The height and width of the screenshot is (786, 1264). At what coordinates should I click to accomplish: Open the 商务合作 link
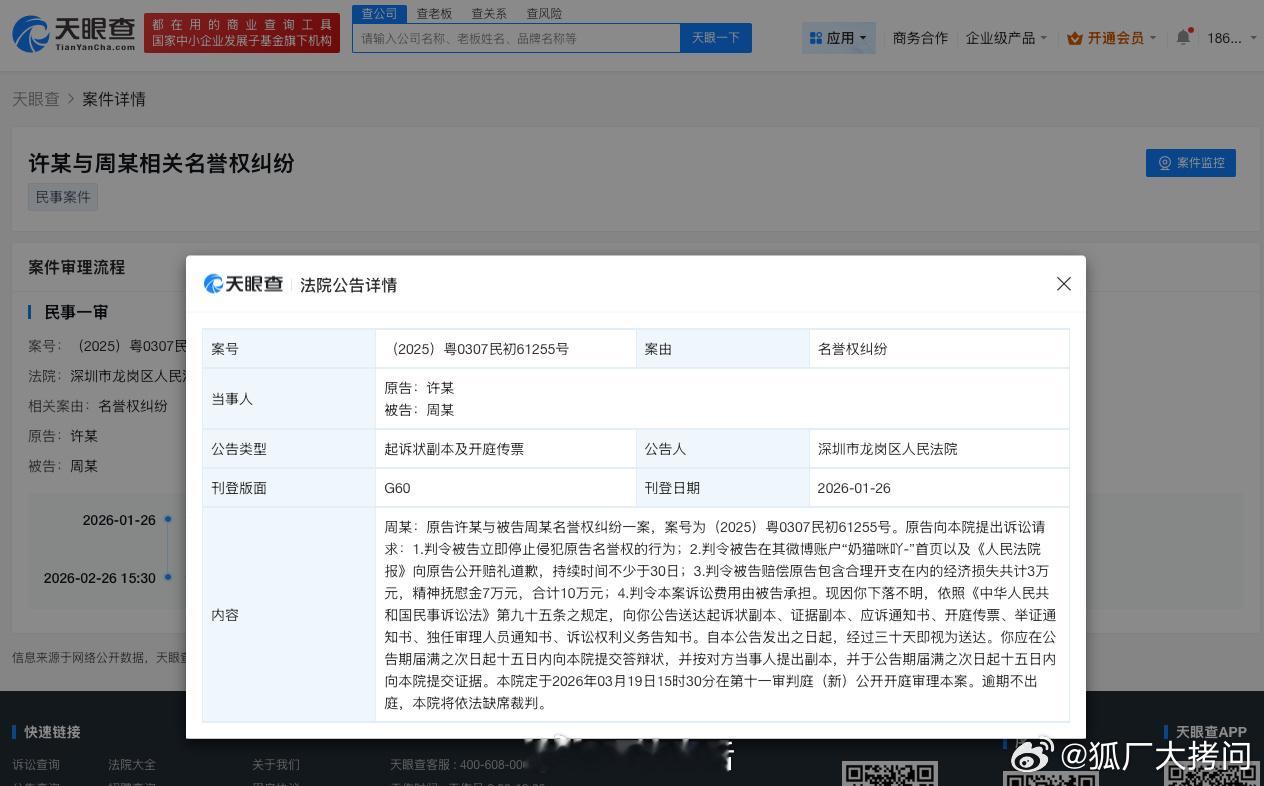pos(920,38)
